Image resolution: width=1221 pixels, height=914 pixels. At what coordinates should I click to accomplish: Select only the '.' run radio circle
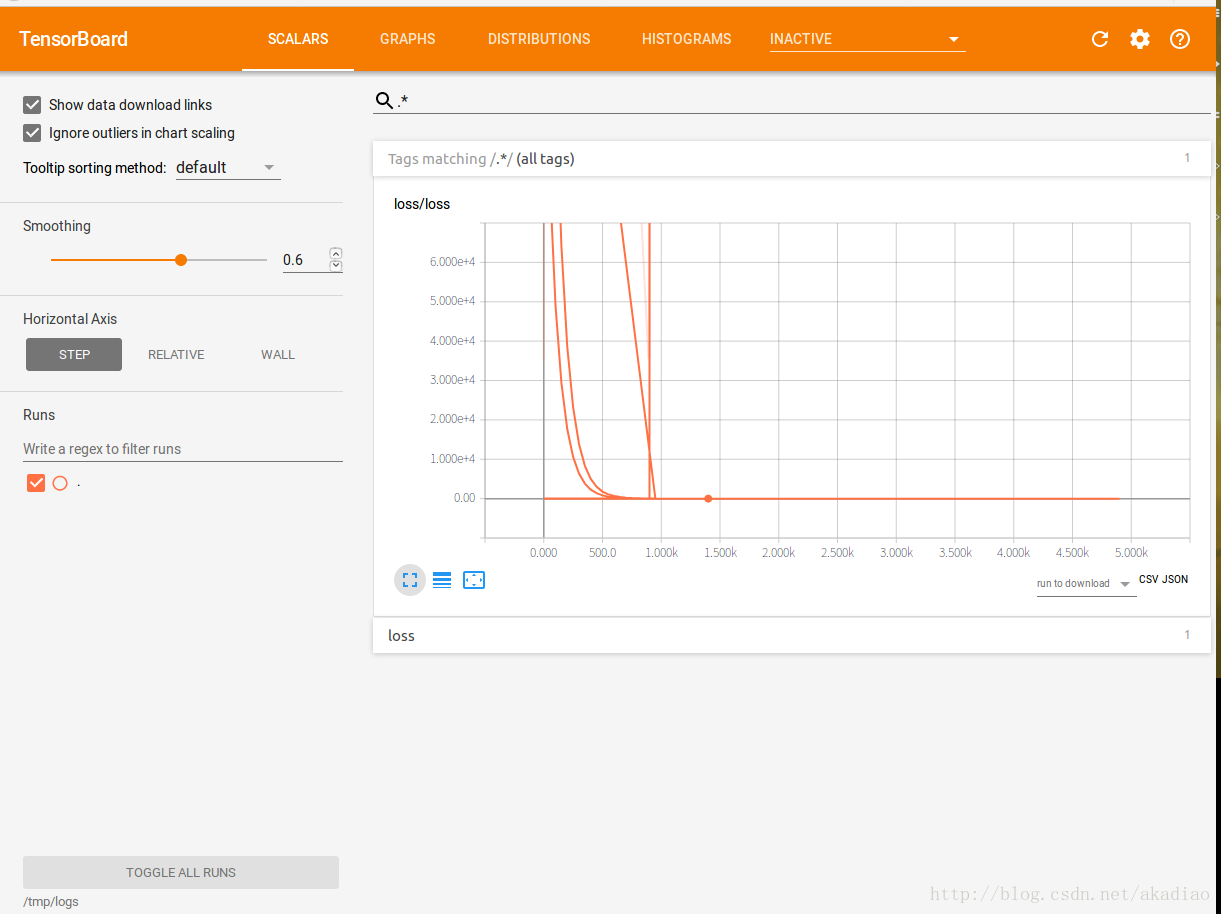coord(60,483)
